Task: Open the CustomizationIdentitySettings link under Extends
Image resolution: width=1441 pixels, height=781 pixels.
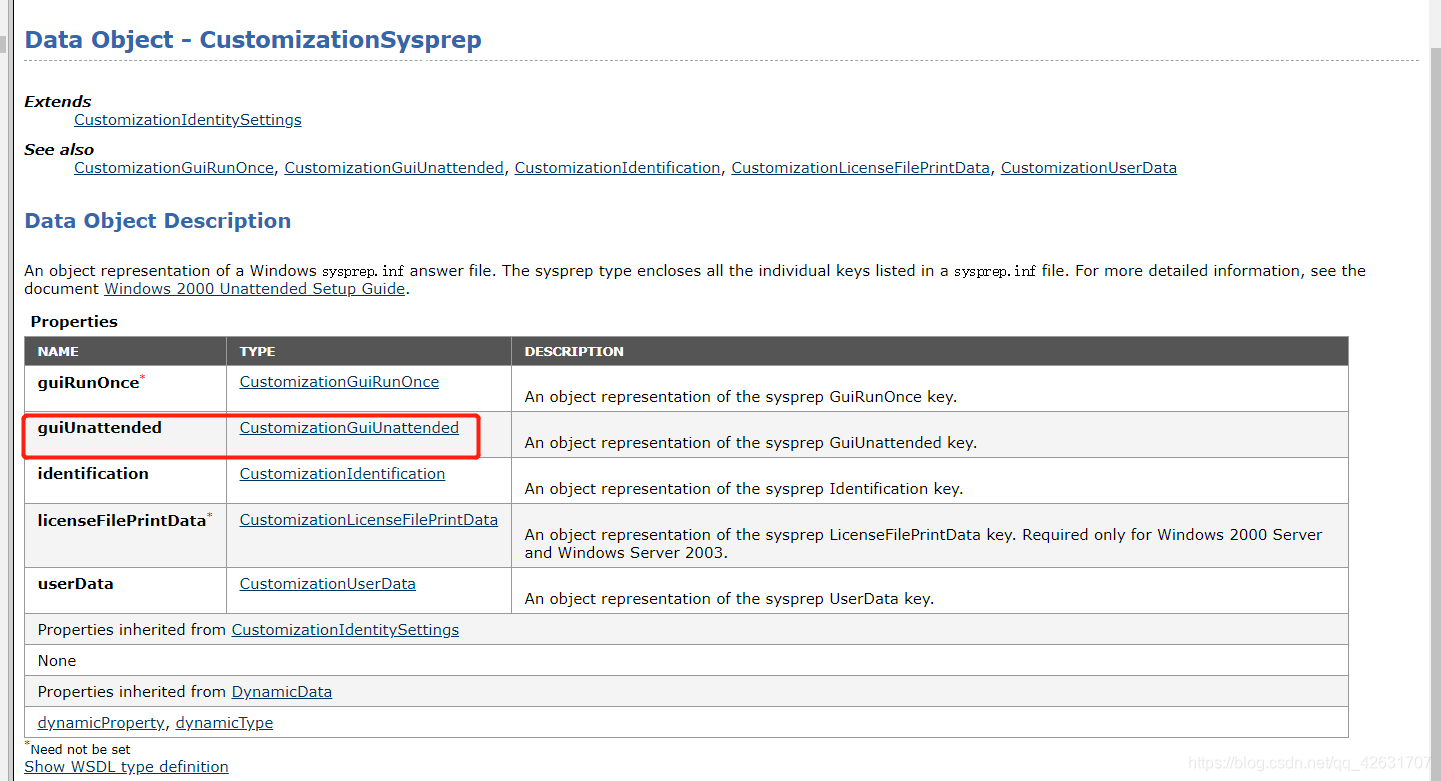Action: tap(188, 120)
